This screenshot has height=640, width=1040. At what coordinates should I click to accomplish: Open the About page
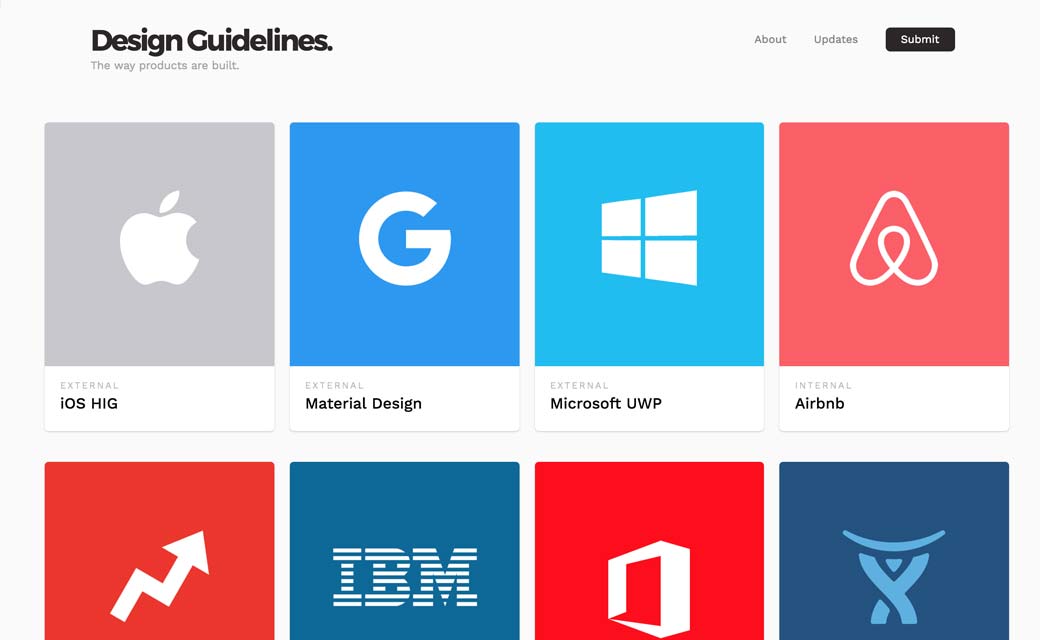770,40
